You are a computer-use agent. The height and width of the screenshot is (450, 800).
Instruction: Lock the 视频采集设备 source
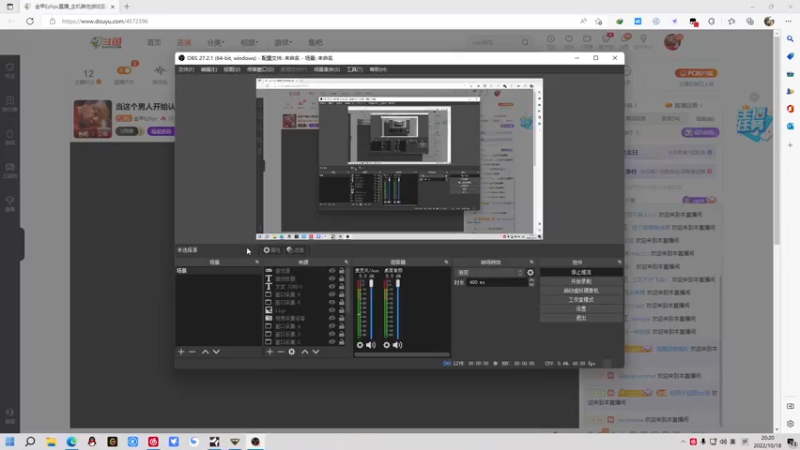click(x=341, y=318)
